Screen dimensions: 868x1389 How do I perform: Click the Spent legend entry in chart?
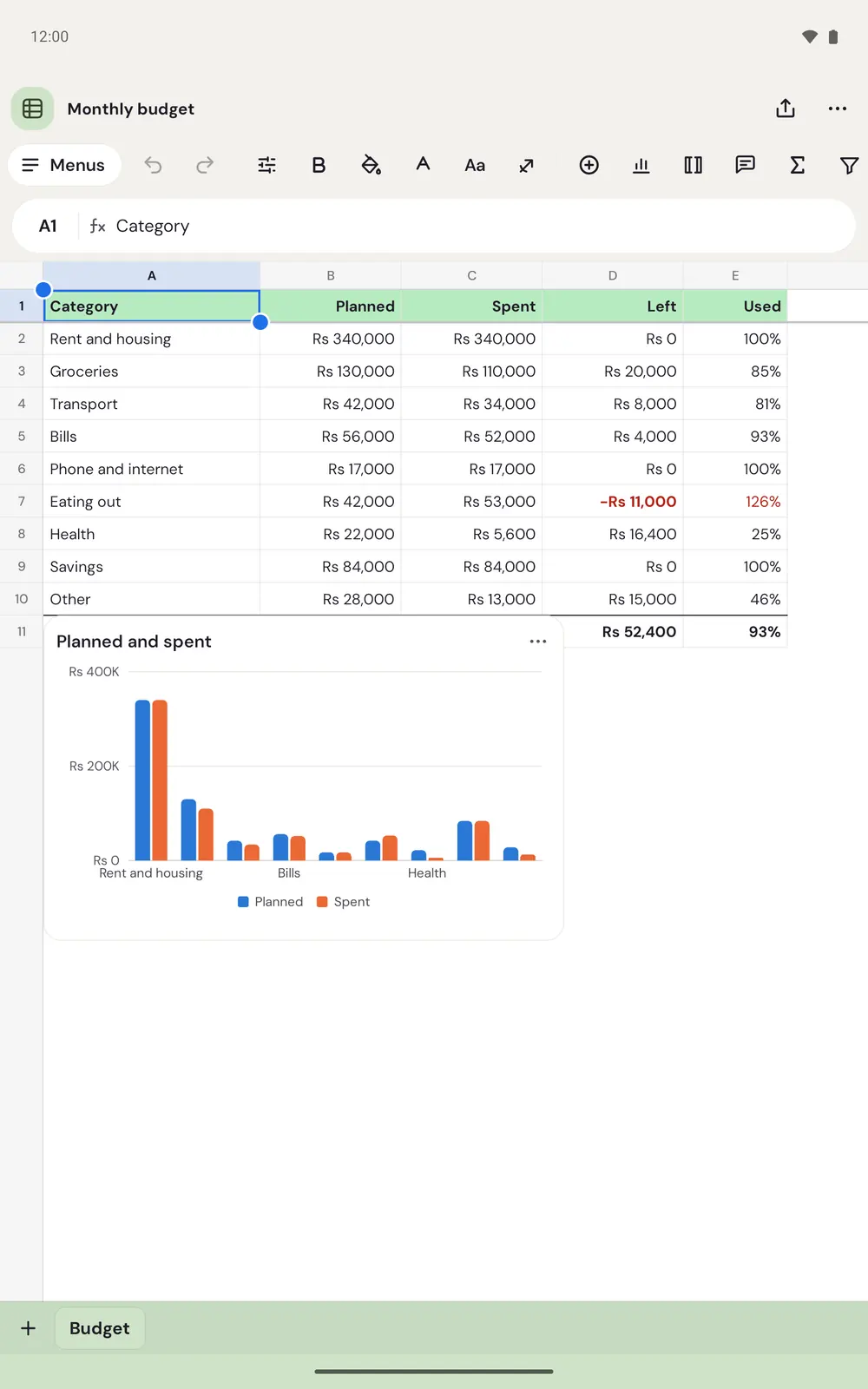click(x=344, y=902)
